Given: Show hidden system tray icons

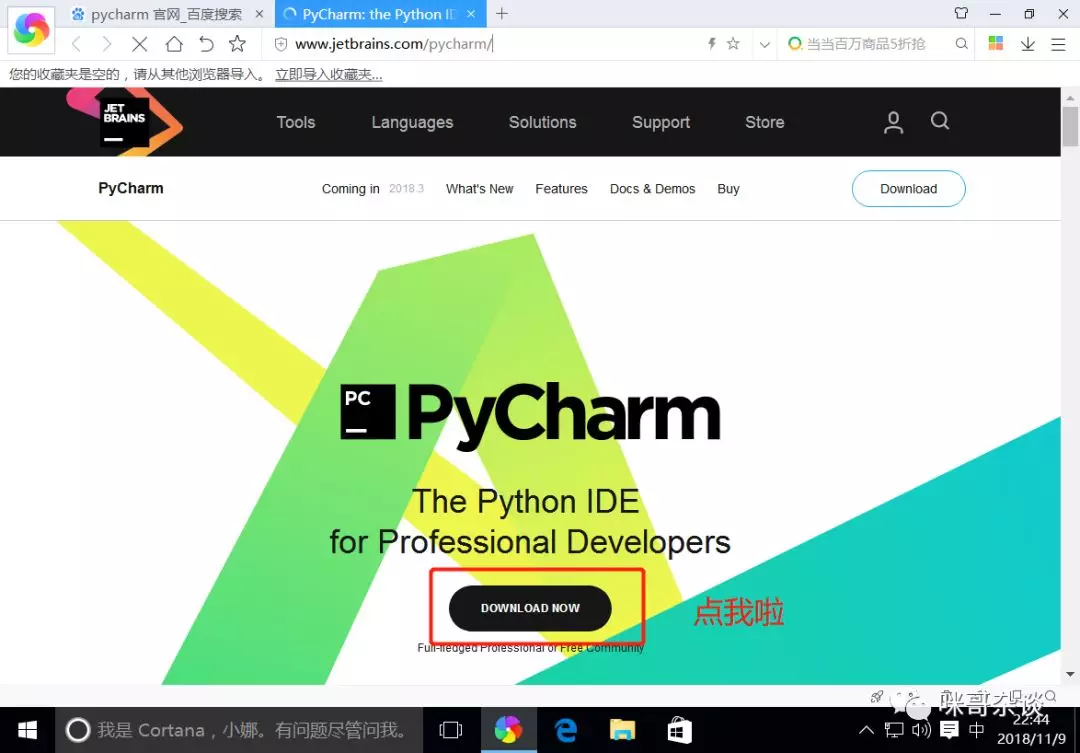Looking at the screenshot, I should (x=866, y=730).
